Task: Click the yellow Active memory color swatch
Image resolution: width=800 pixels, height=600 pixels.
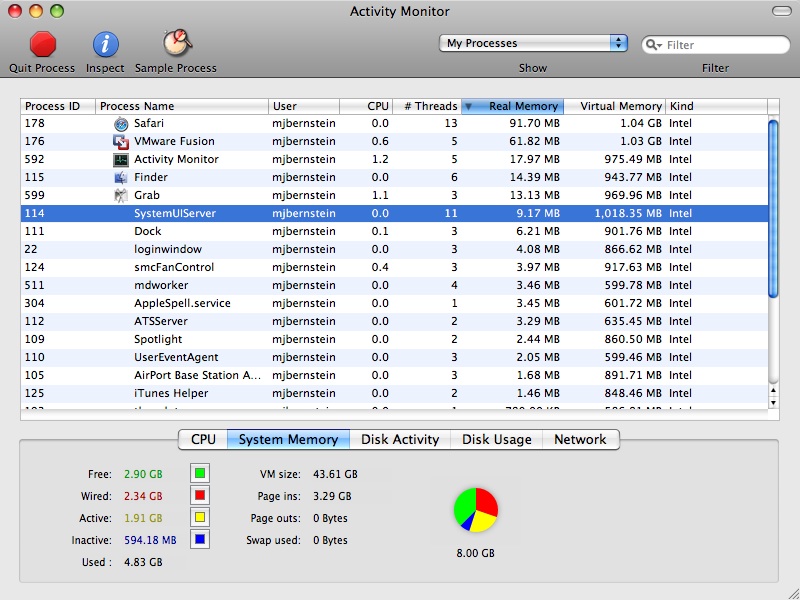Action: click(x=200, y=517)
